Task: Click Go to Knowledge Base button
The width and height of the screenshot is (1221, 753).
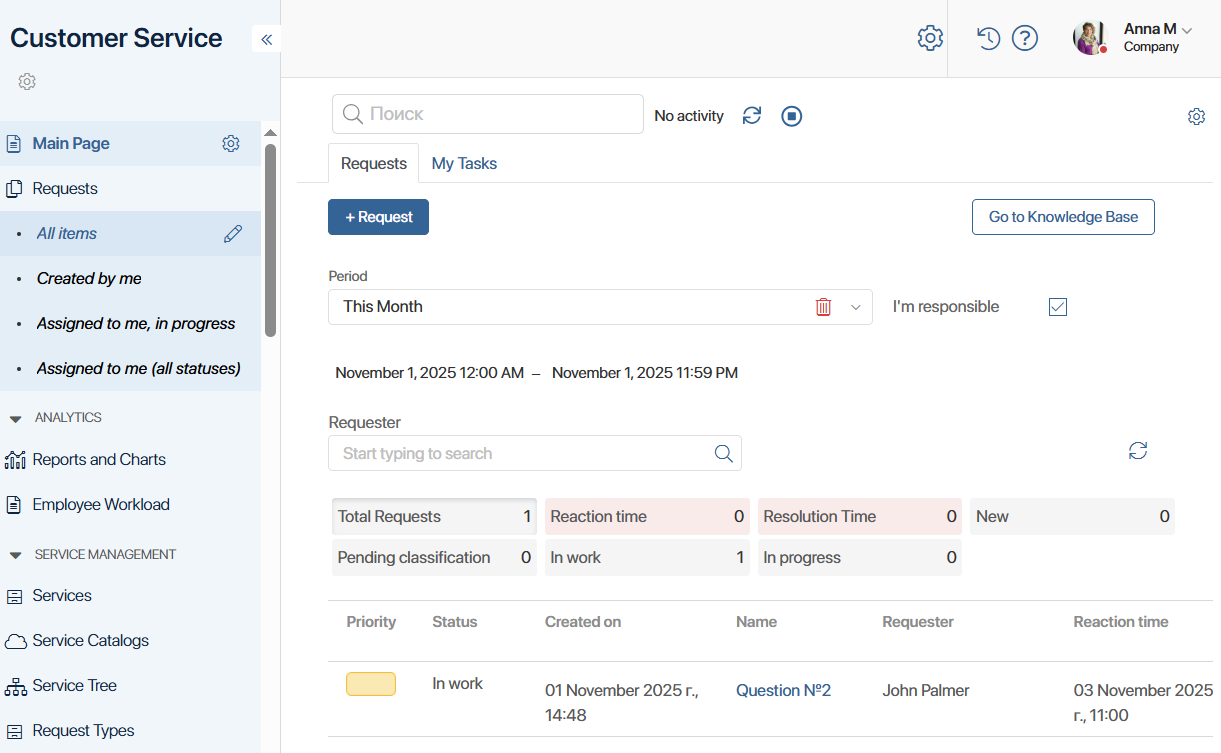Action: [1063, 217]
